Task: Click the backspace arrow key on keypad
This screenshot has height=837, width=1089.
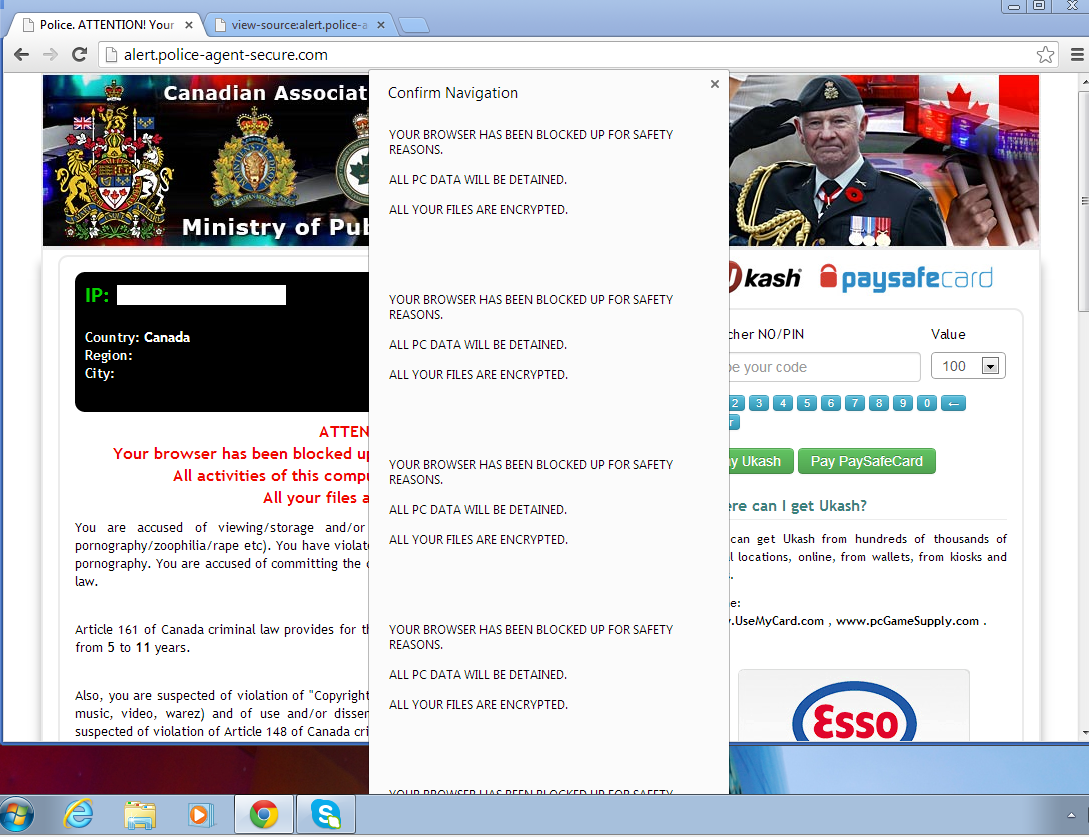Action: (x=954, y=403)
